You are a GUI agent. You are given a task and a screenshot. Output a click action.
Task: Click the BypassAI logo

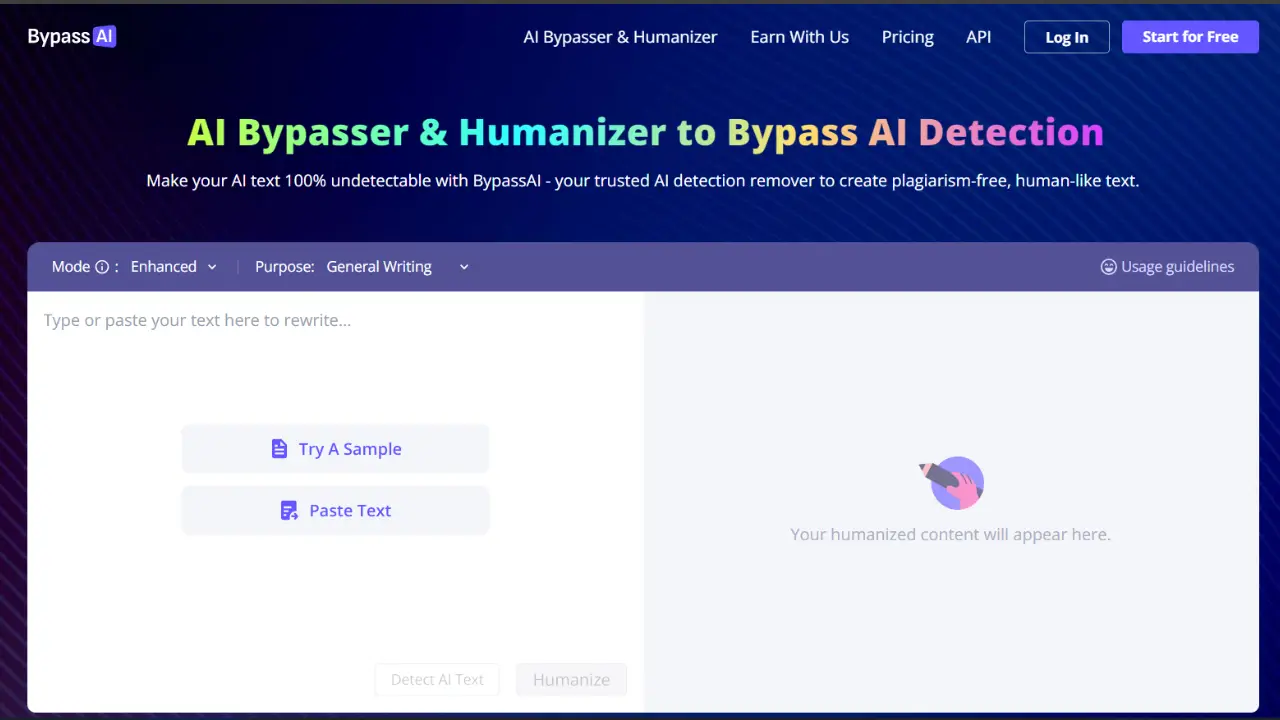72,37
